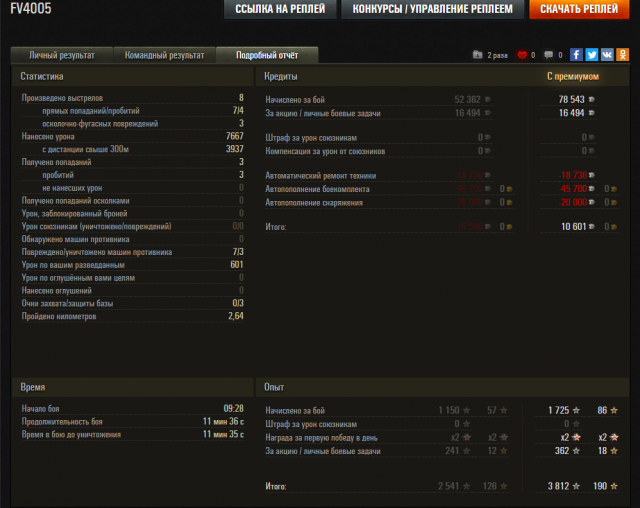Screen dimensions: 640x508
Task: Click the Кредиты section header
Action: coord(280,76)
